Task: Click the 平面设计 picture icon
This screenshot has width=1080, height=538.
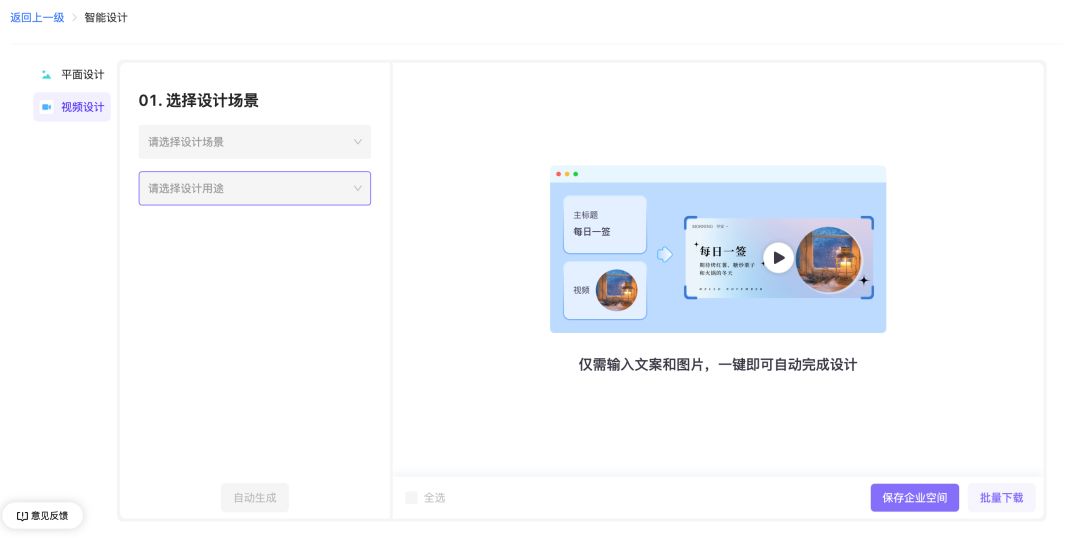Action: [x=46, y=74]
